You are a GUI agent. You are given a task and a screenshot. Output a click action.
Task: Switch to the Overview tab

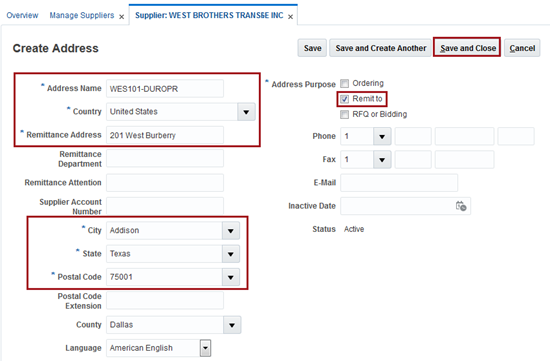coord(22,15)
